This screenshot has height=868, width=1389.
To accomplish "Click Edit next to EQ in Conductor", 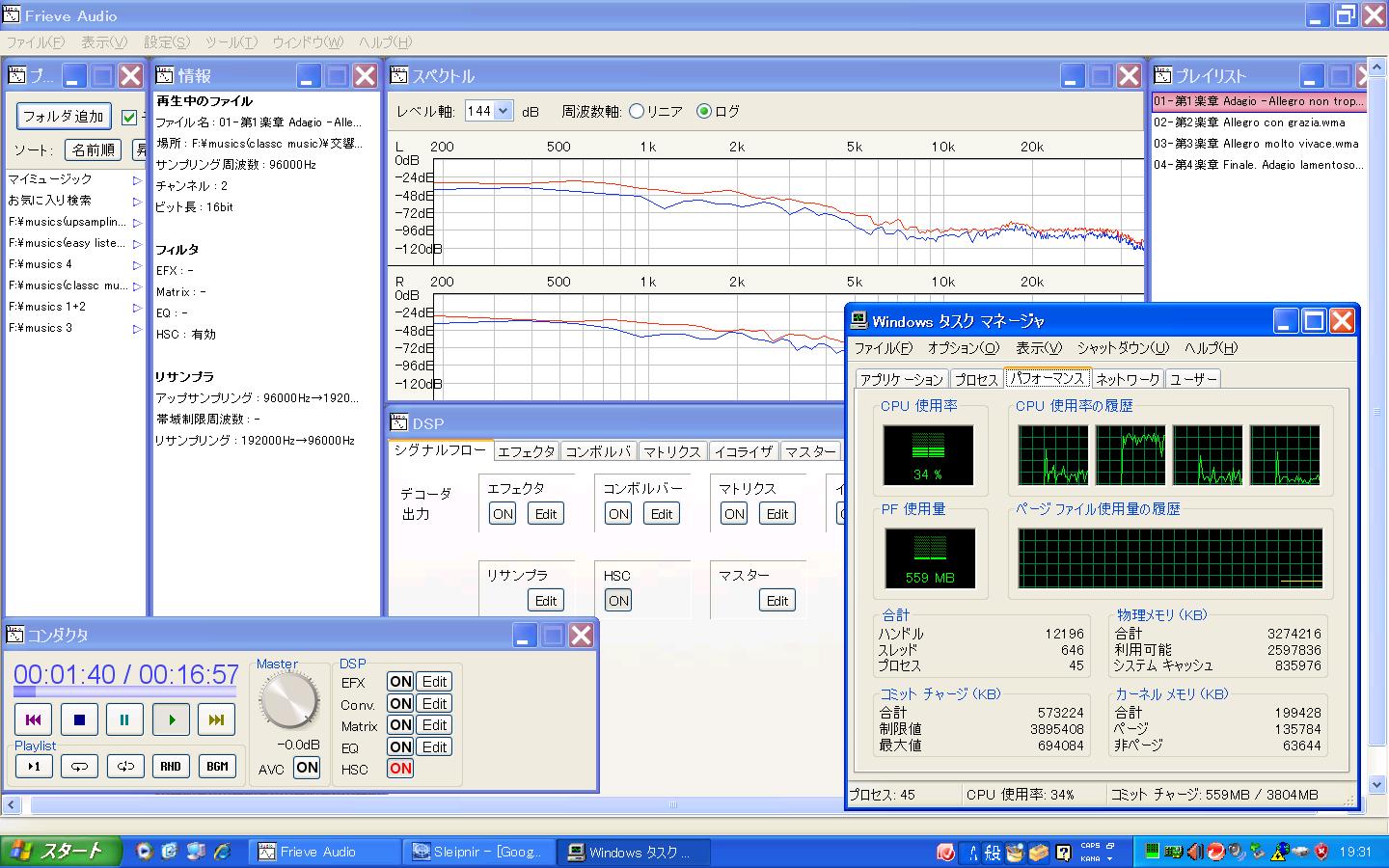I will [434, 746].
